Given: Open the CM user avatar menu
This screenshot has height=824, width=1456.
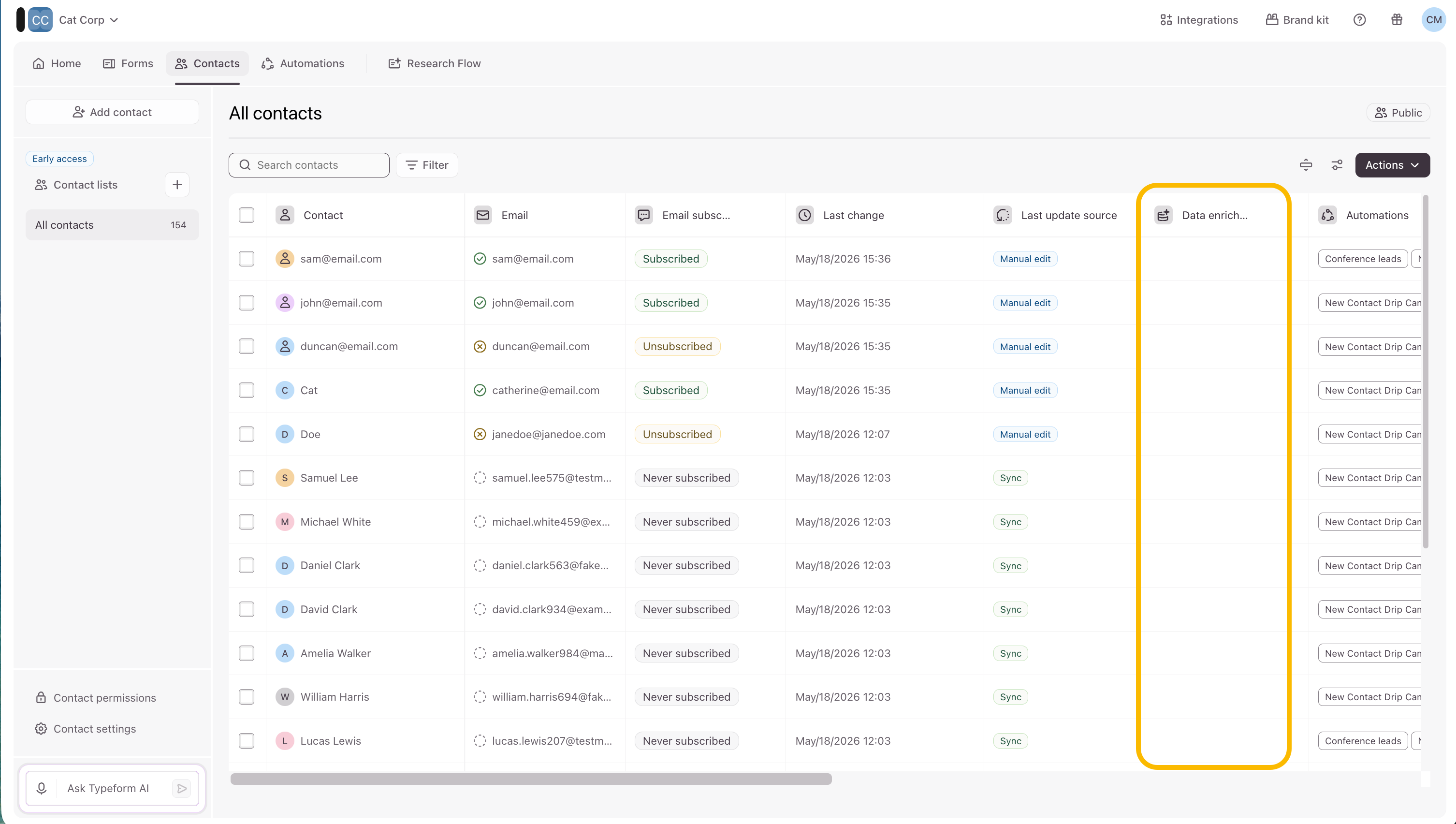Looking at the screenshot, I should coord(1433,20).
